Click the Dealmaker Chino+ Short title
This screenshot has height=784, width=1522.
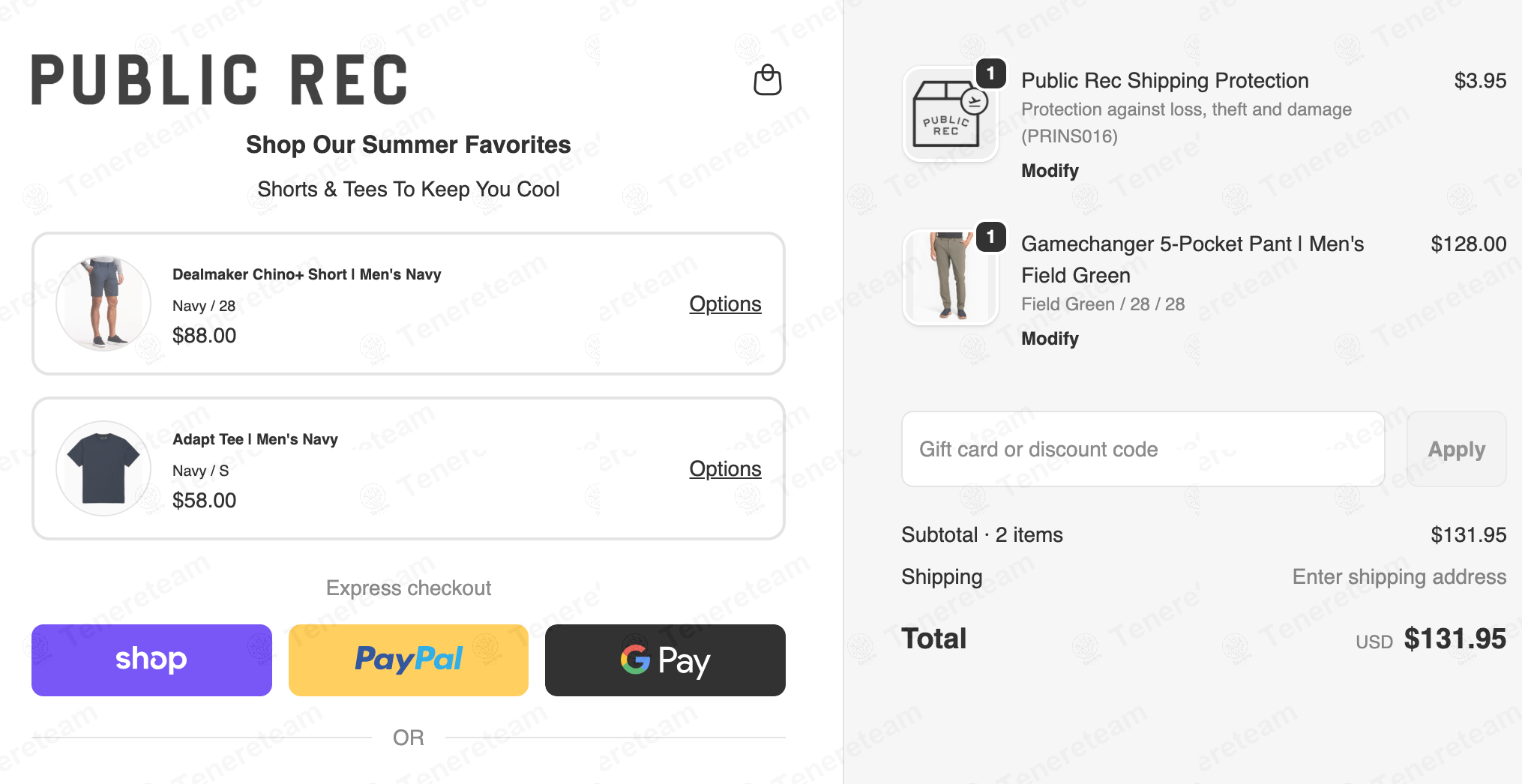coord(307,274)
